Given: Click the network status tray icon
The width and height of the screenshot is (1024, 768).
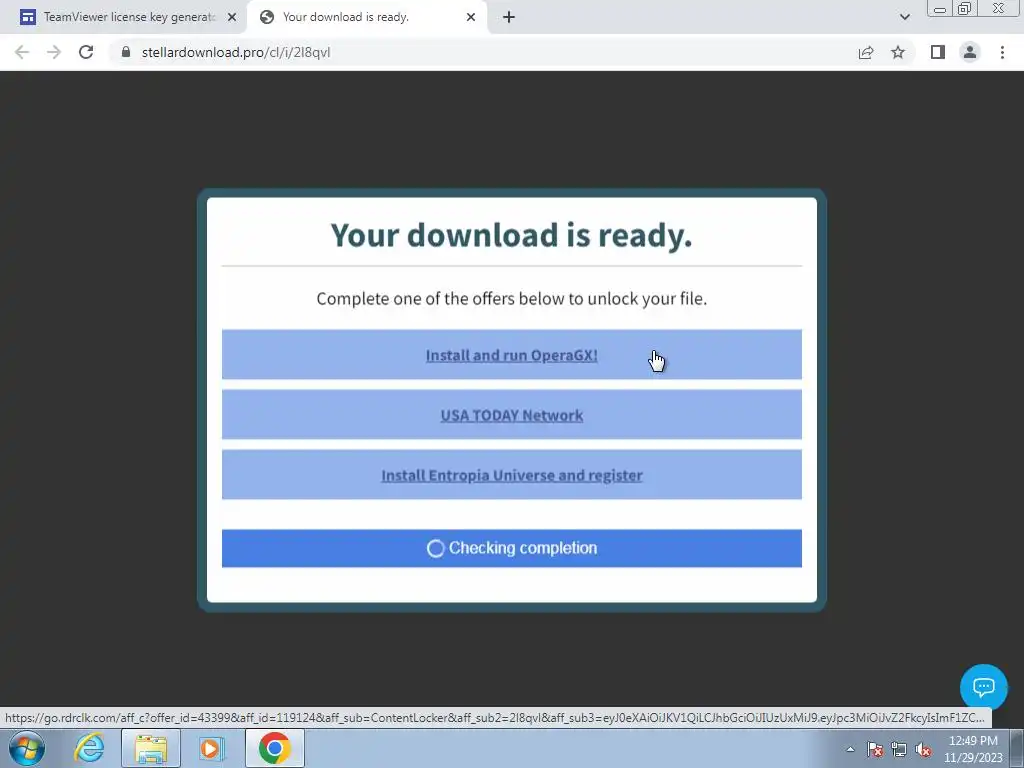Looking at the screenshot, I should (899, 749).
